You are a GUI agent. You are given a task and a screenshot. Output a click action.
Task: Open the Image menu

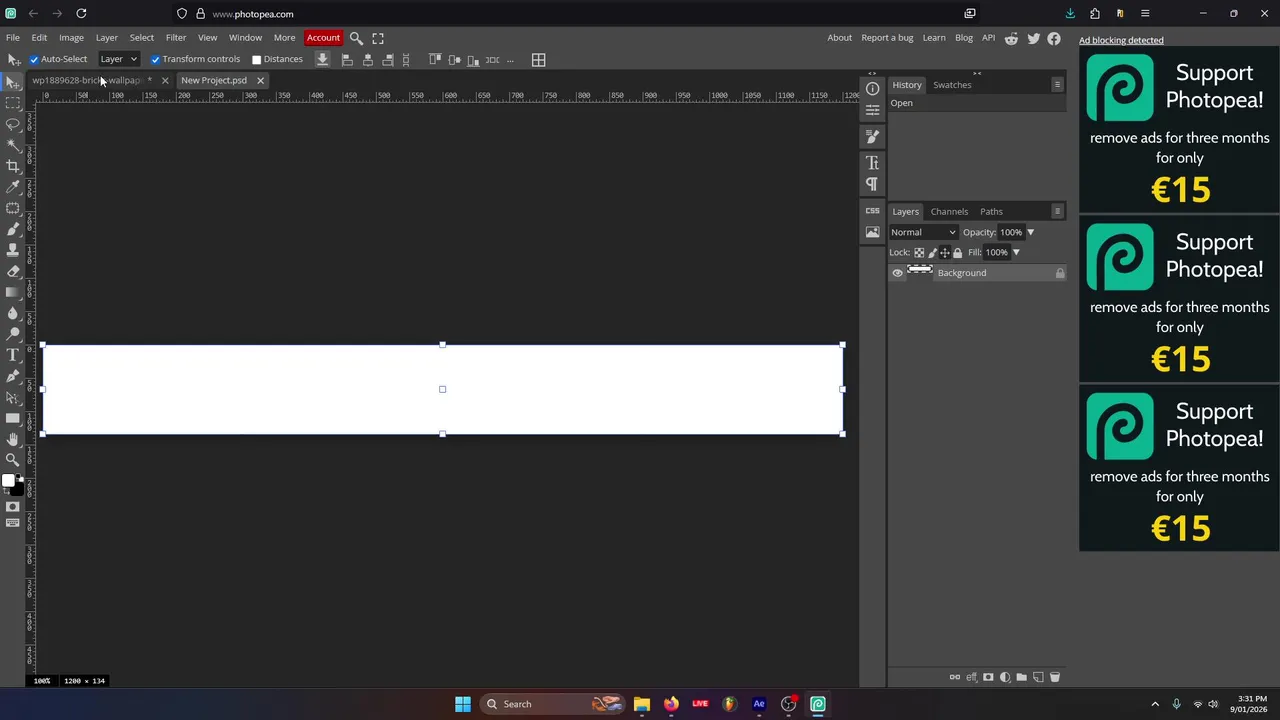71,38
